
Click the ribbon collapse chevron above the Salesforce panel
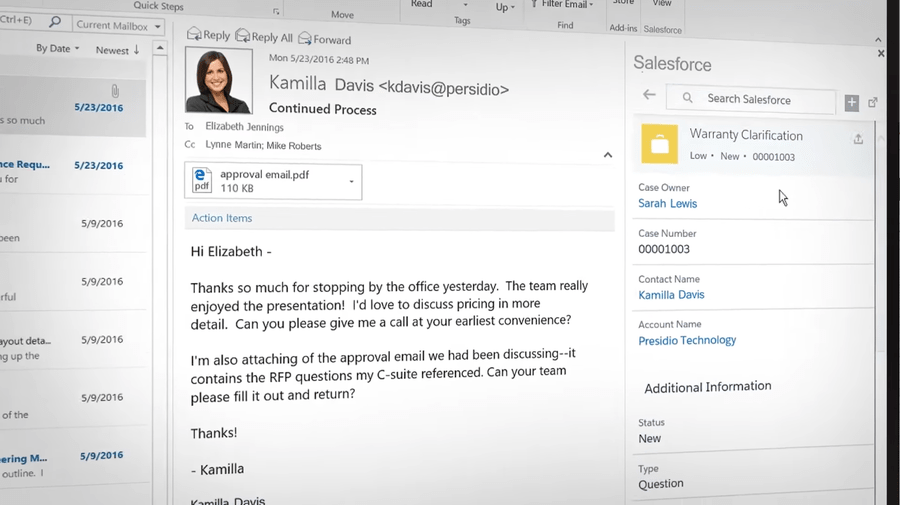click(878, 40)
